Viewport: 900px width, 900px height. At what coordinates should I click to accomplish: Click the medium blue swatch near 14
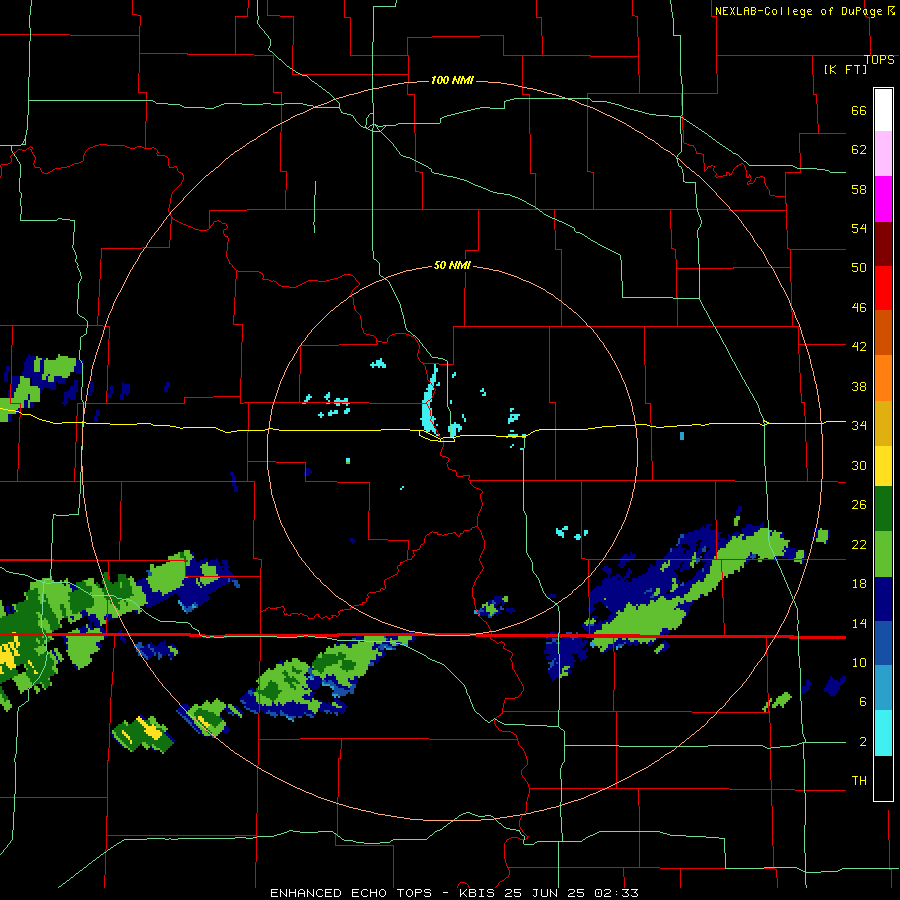883,643
